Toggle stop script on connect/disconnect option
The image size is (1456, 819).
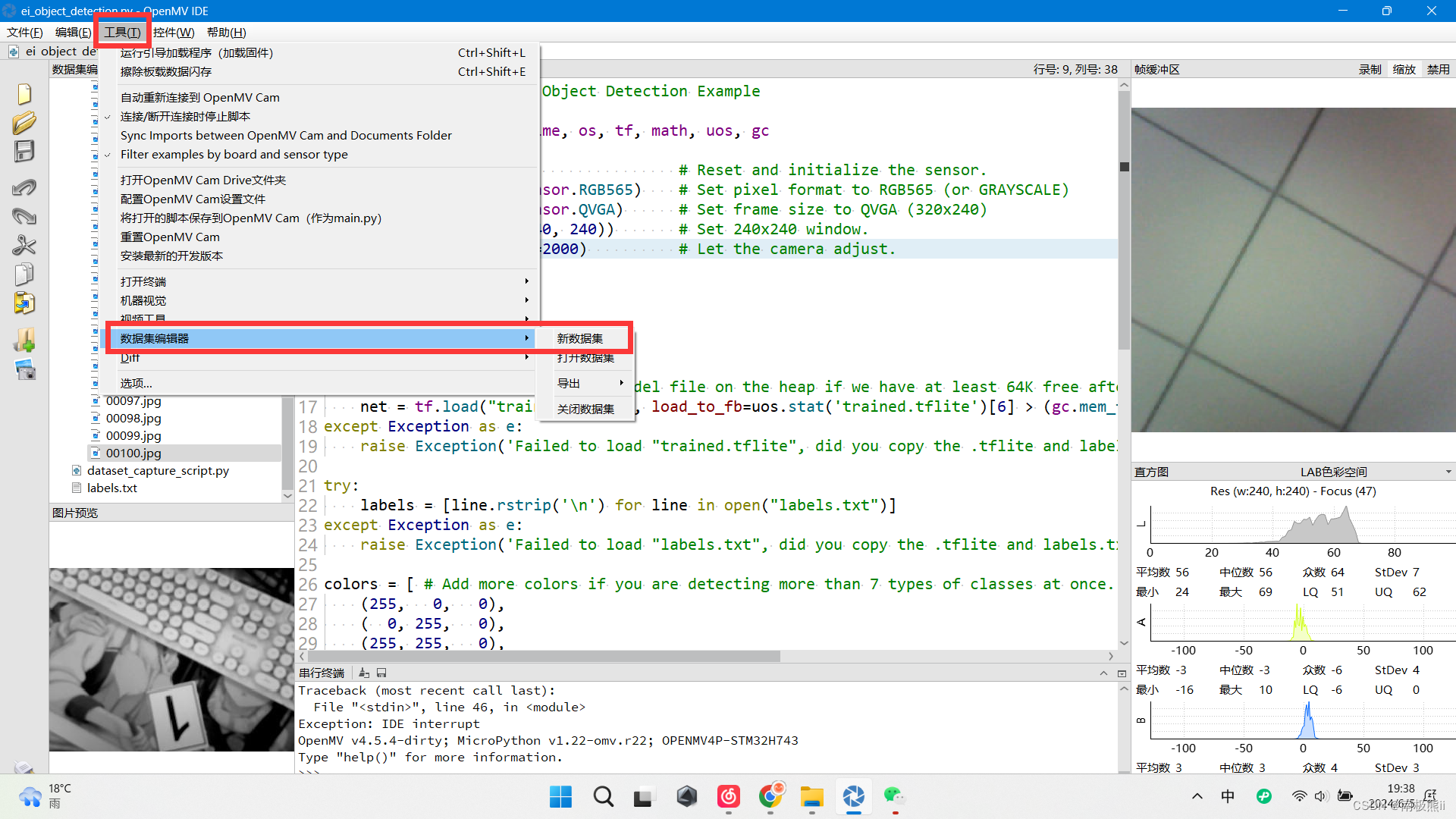coord(185,116)
